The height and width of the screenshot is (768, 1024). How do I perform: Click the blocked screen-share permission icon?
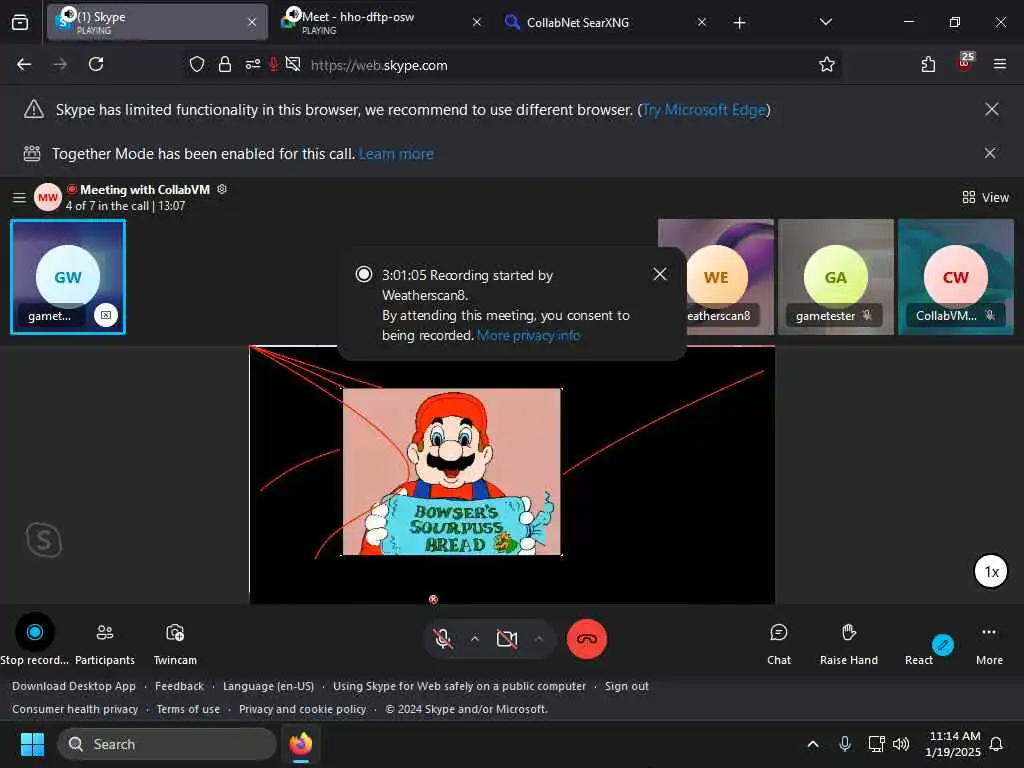click(293, 64)
